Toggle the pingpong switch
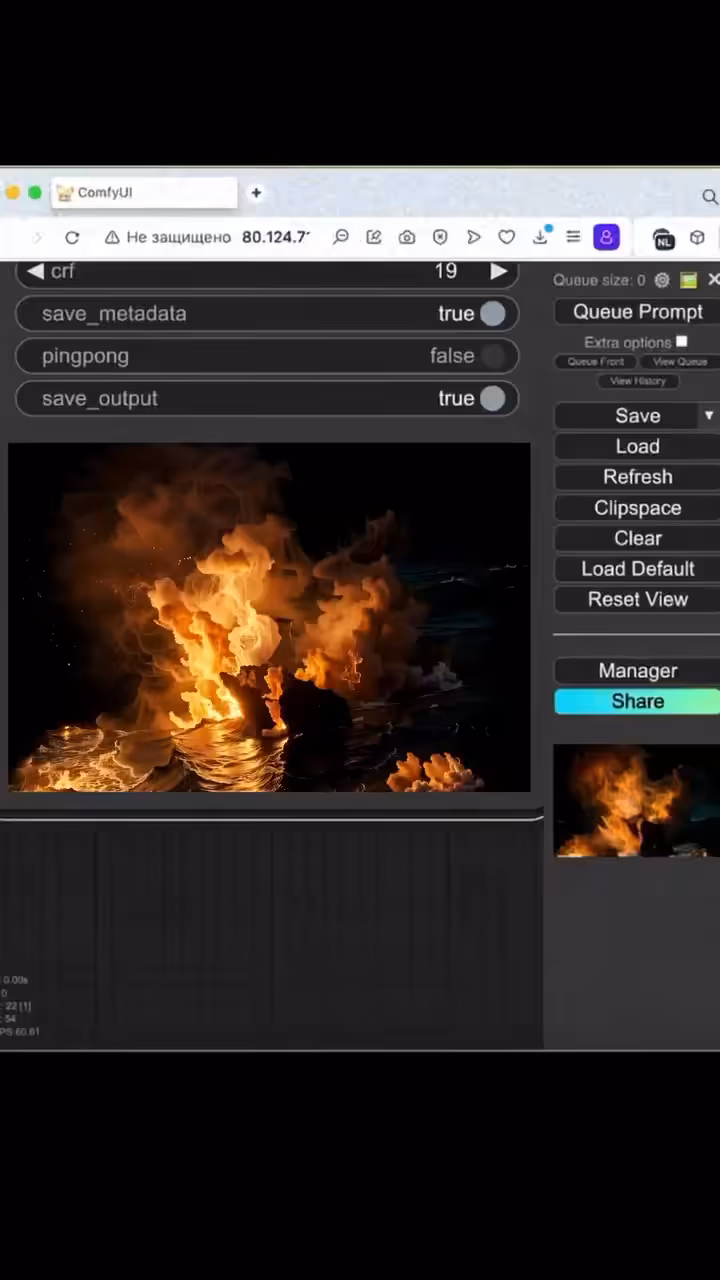Screen dimensions: 720x1280 click(x=492, y=356)
